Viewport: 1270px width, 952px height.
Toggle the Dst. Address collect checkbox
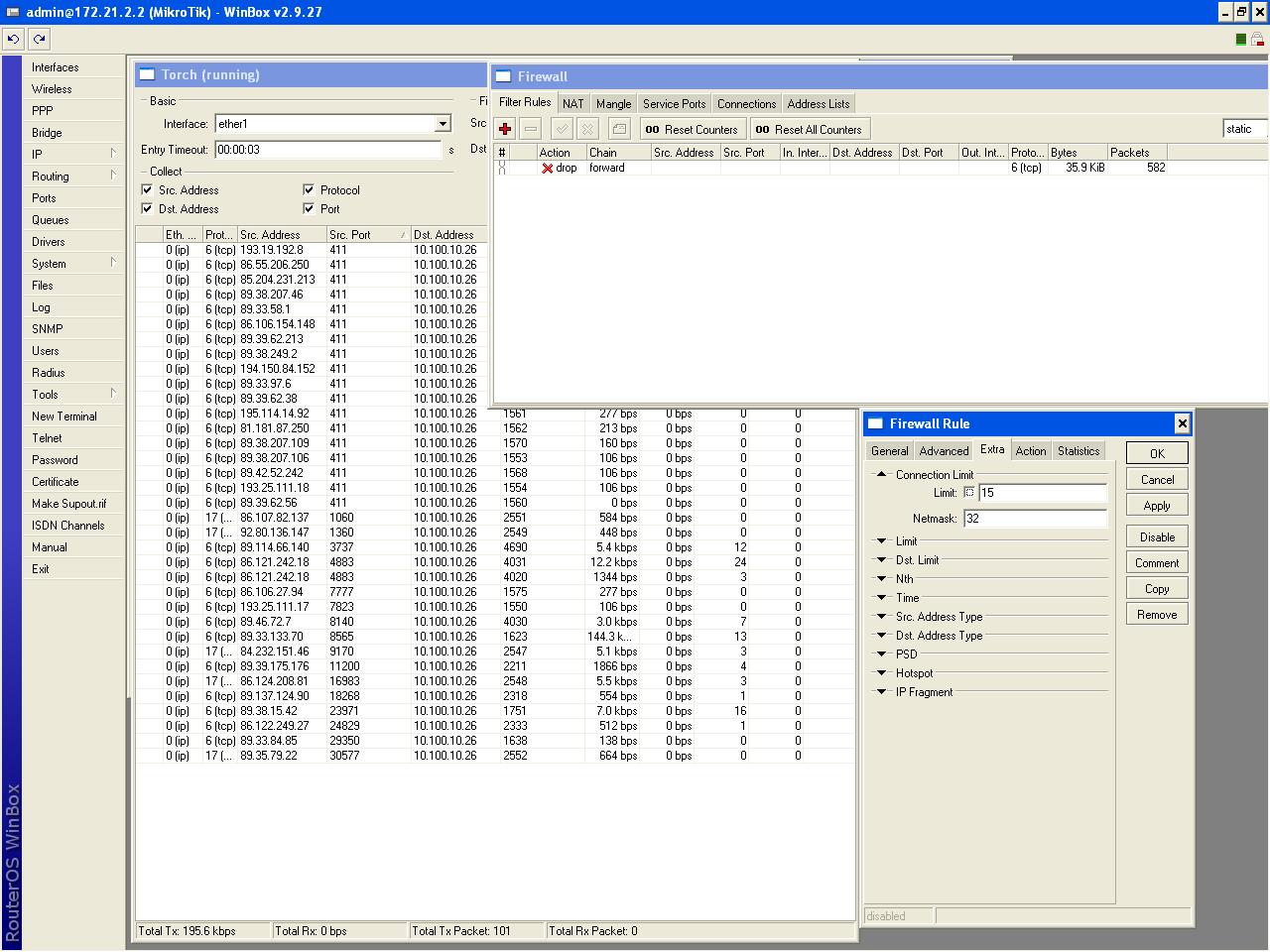click(x=147, y=208)
